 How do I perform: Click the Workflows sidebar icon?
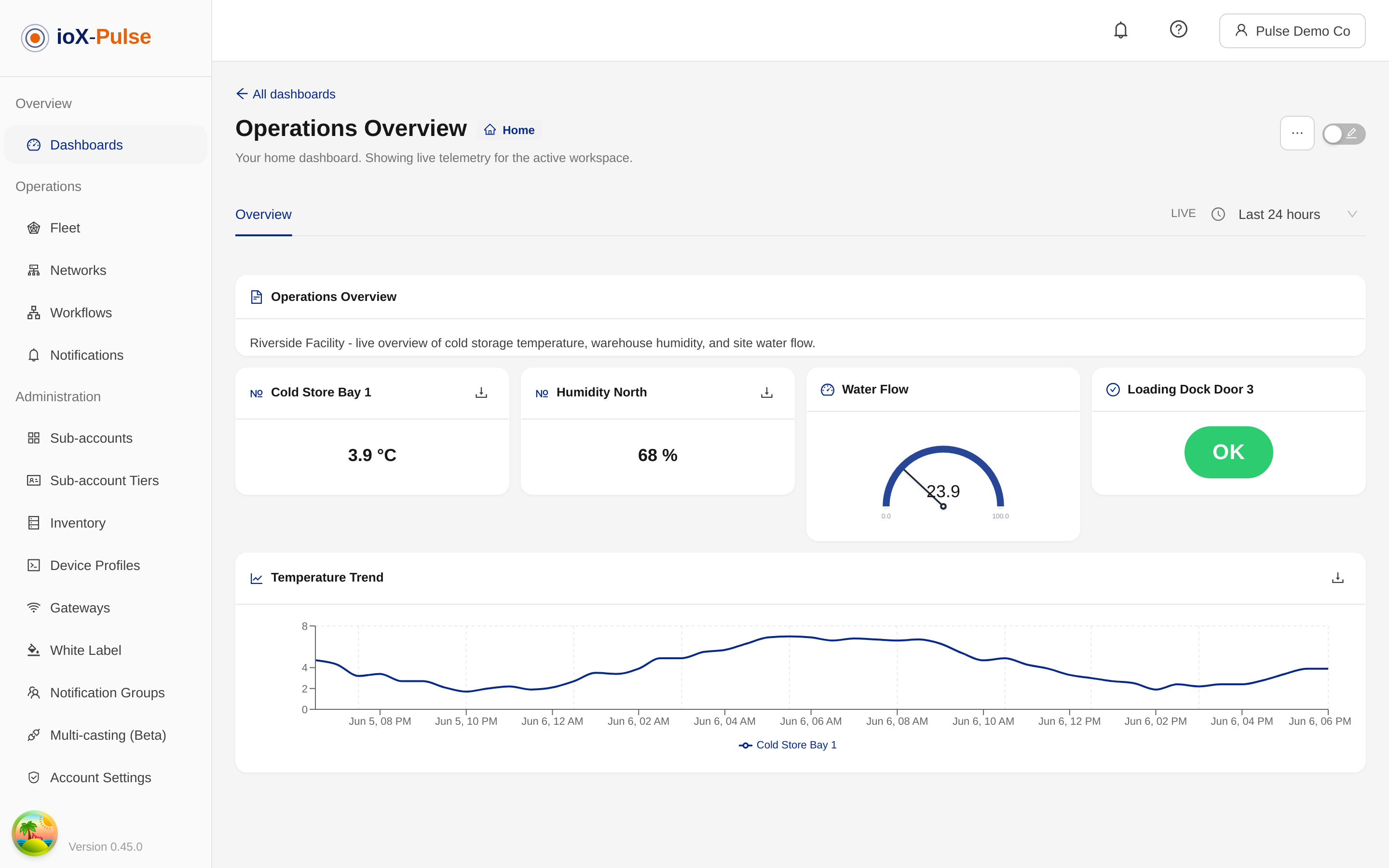click(x=34, y=313)
